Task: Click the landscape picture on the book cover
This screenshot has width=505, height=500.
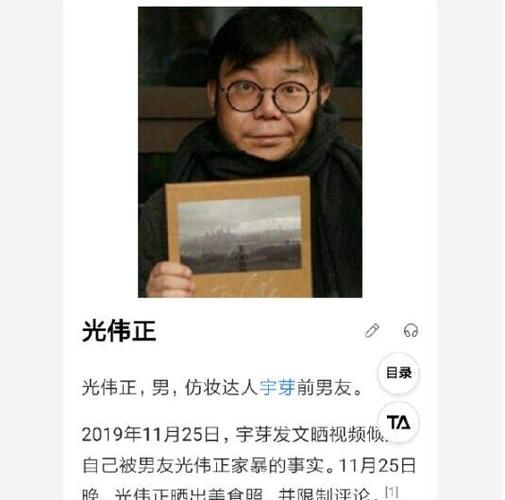Action: point(240,235)
